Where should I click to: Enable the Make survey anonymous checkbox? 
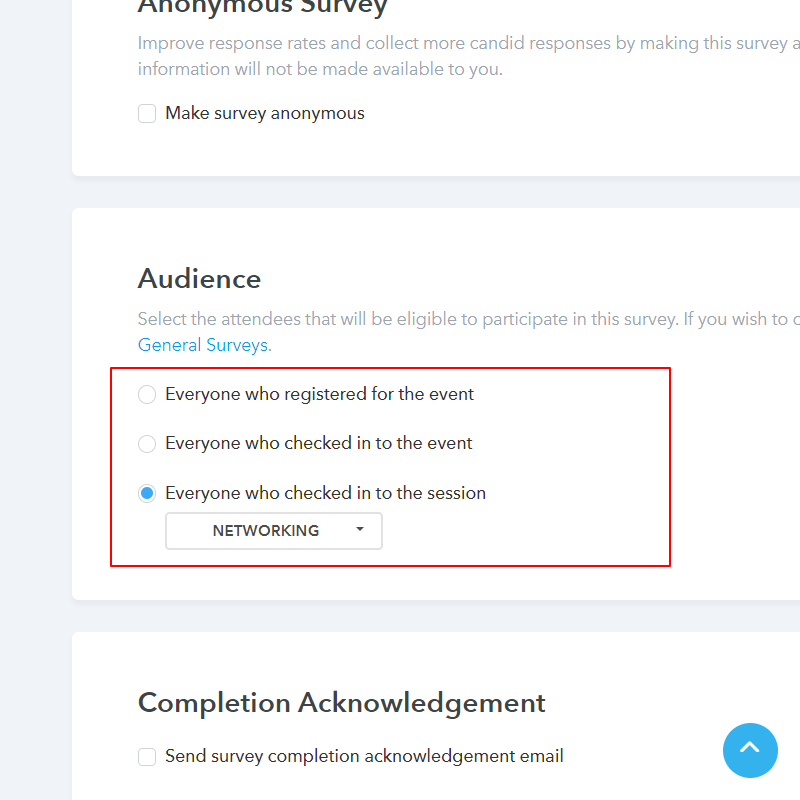[x=147, y=114]
